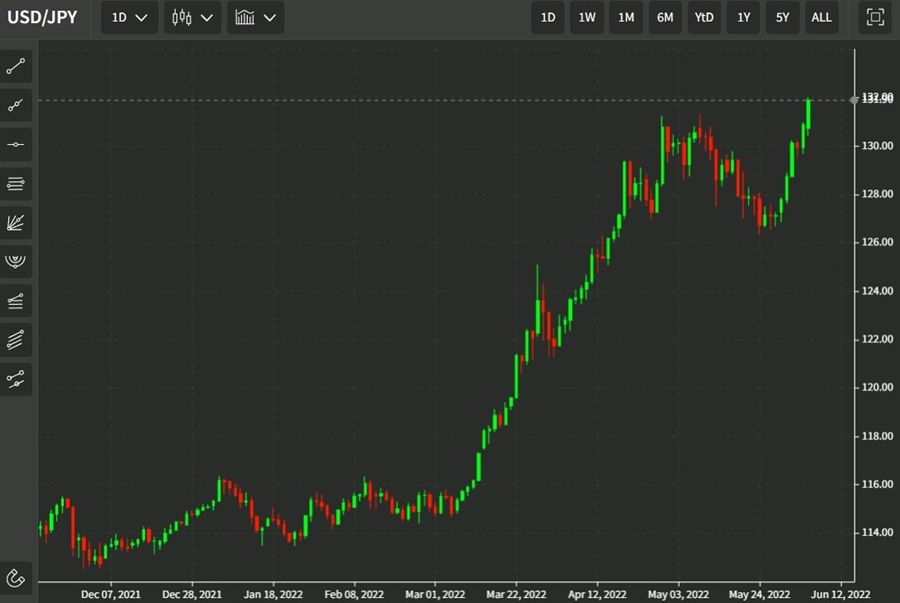This screenshot has height=603, width=900.
Task: Set the range to 1W
Action: (x=587, y=17)
